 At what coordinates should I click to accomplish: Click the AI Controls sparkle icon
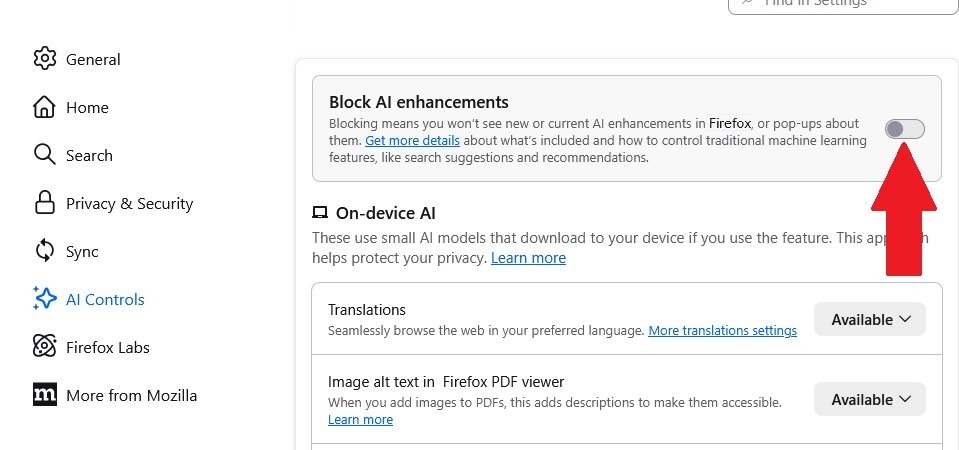44,299
